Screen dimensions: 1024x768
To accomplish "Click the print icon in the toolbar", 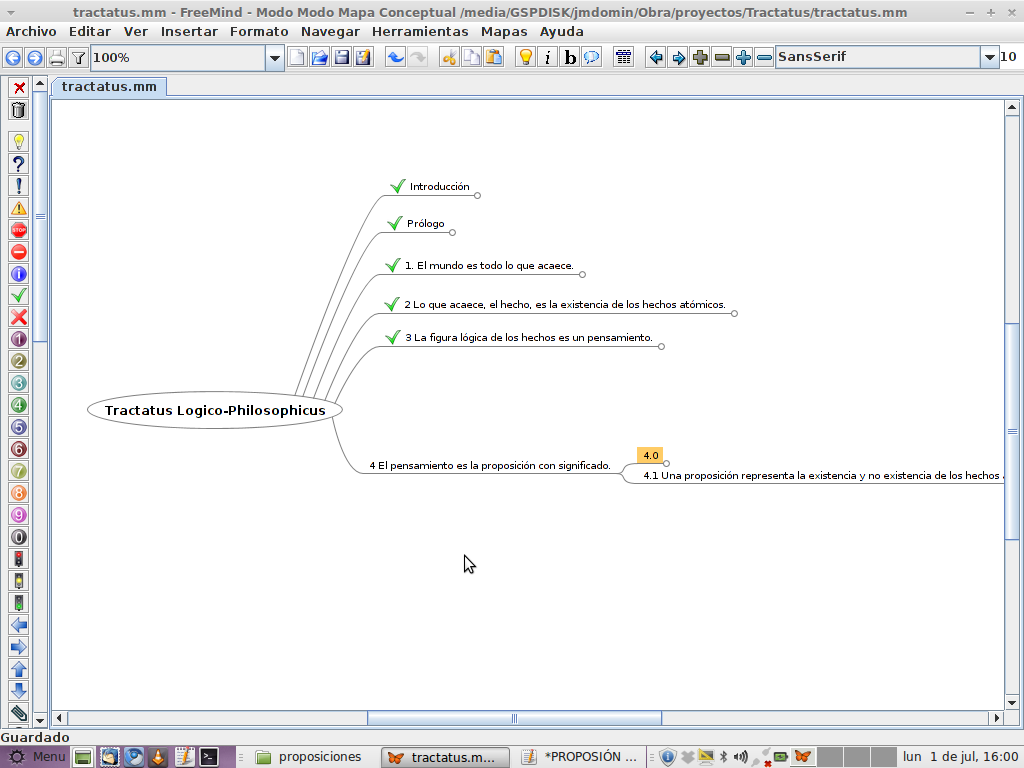I will point(57,58).
